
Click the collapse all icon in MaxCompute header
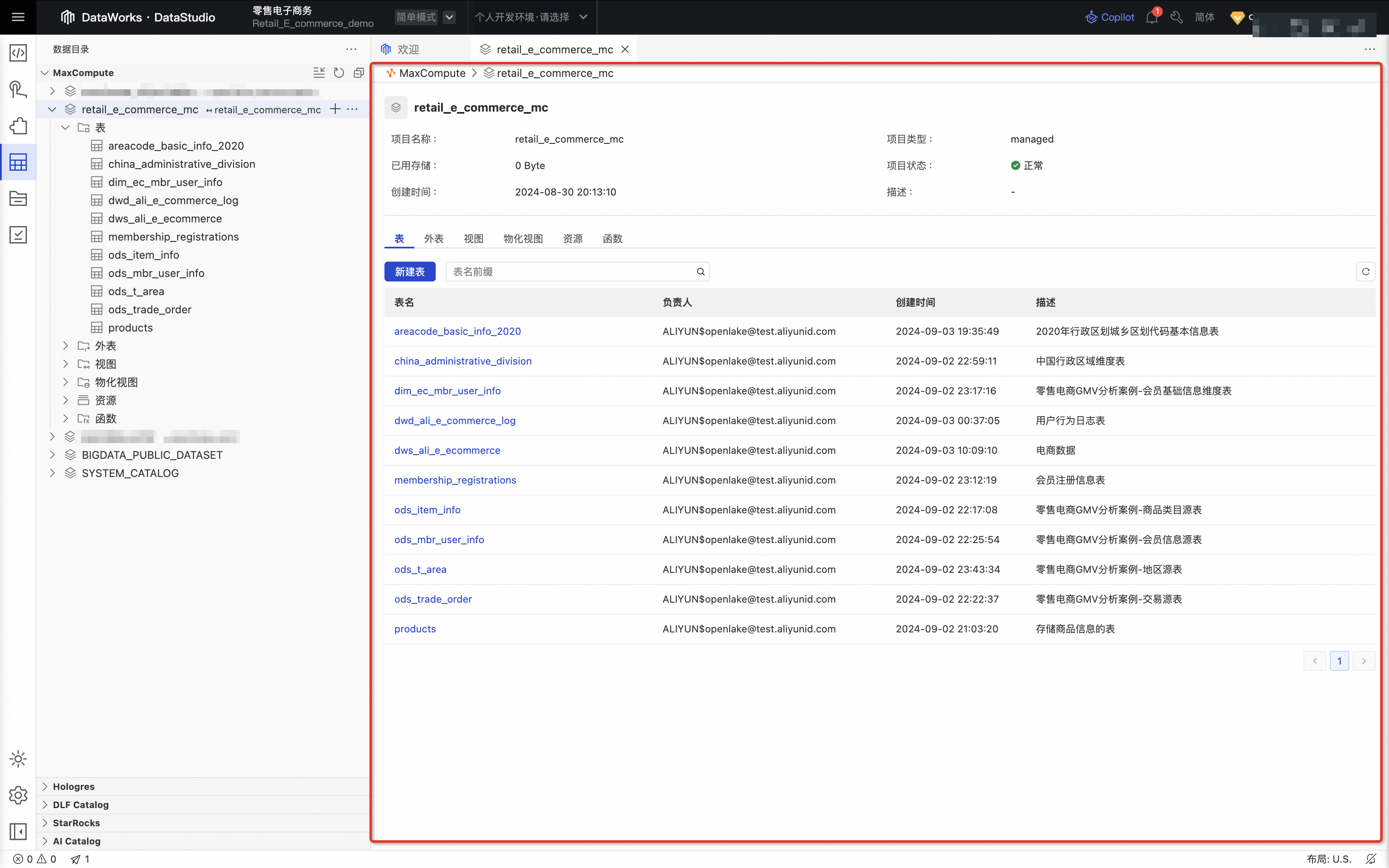[x=359, y=73]
